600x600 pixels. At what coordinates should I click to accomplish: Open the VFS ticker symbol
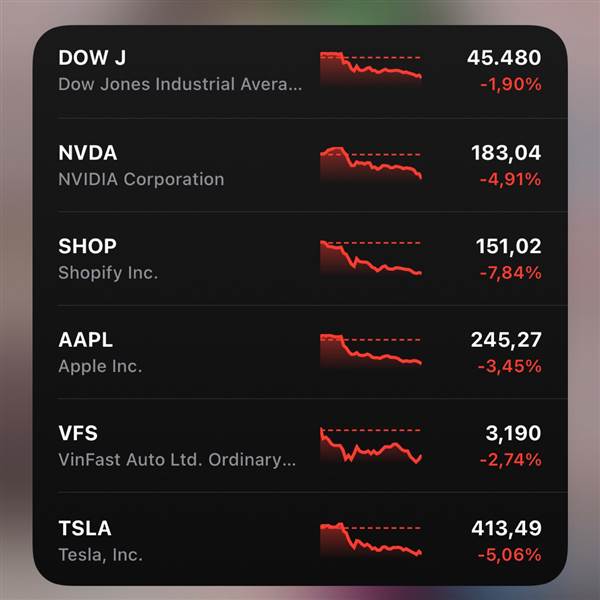click(78, 434)
